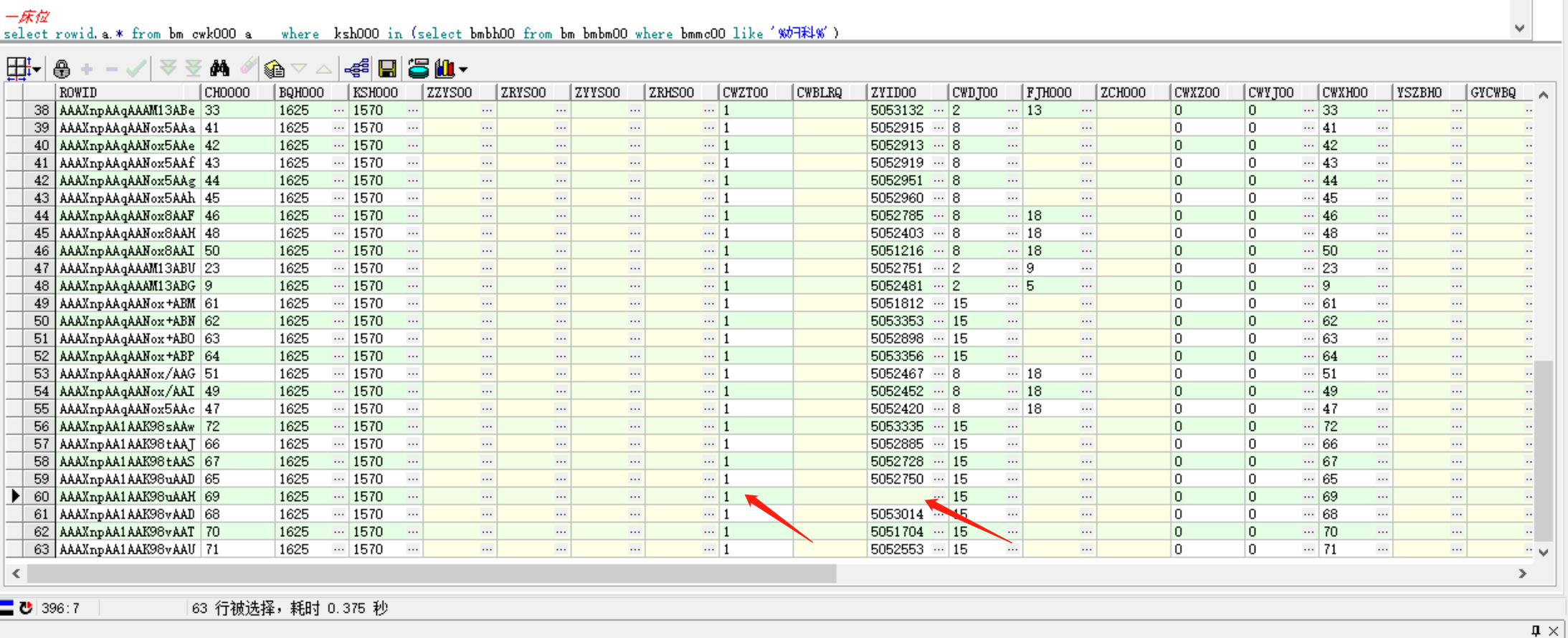The width and height of the screenshot is (1568, 638).
Task: Open Find with the binoculars icon
Action: [x=219, y=68]
